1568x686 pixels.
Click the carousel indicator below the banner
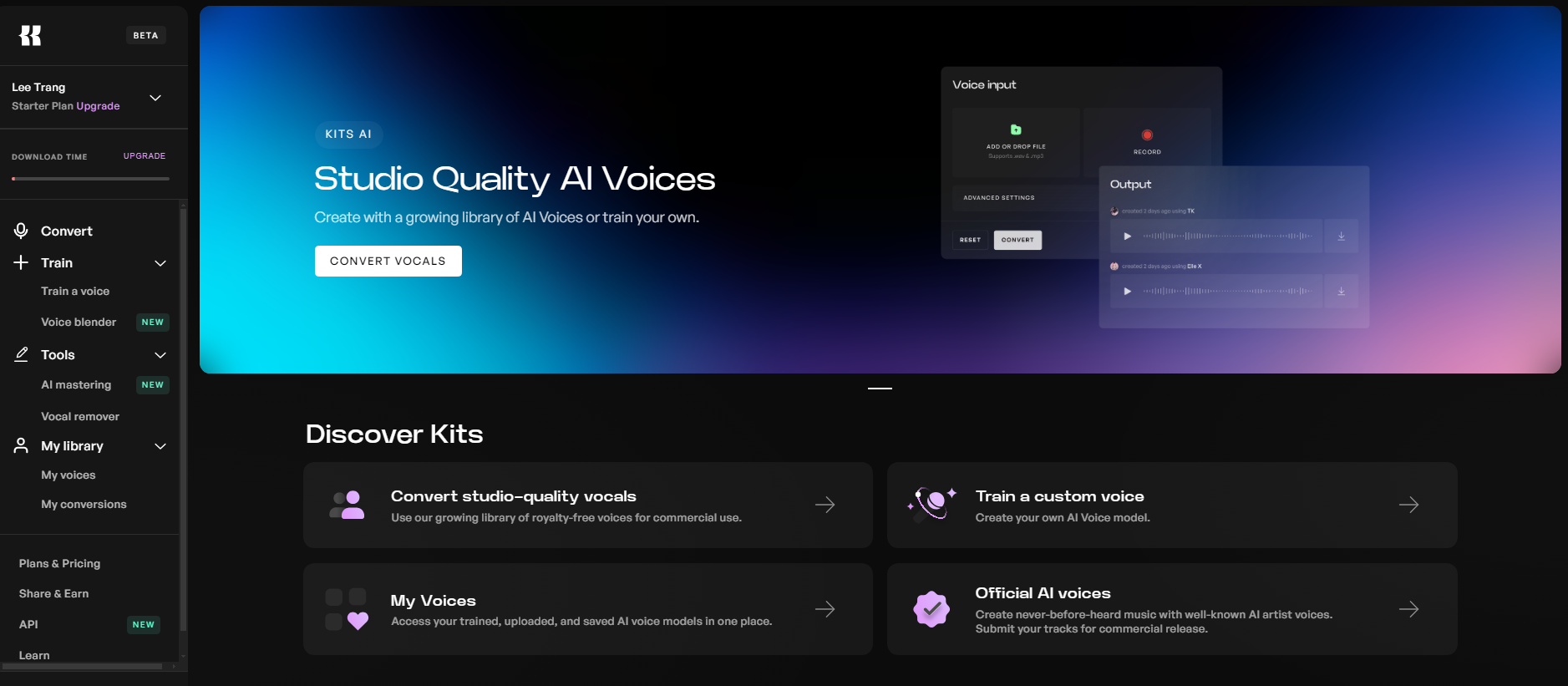880,389
